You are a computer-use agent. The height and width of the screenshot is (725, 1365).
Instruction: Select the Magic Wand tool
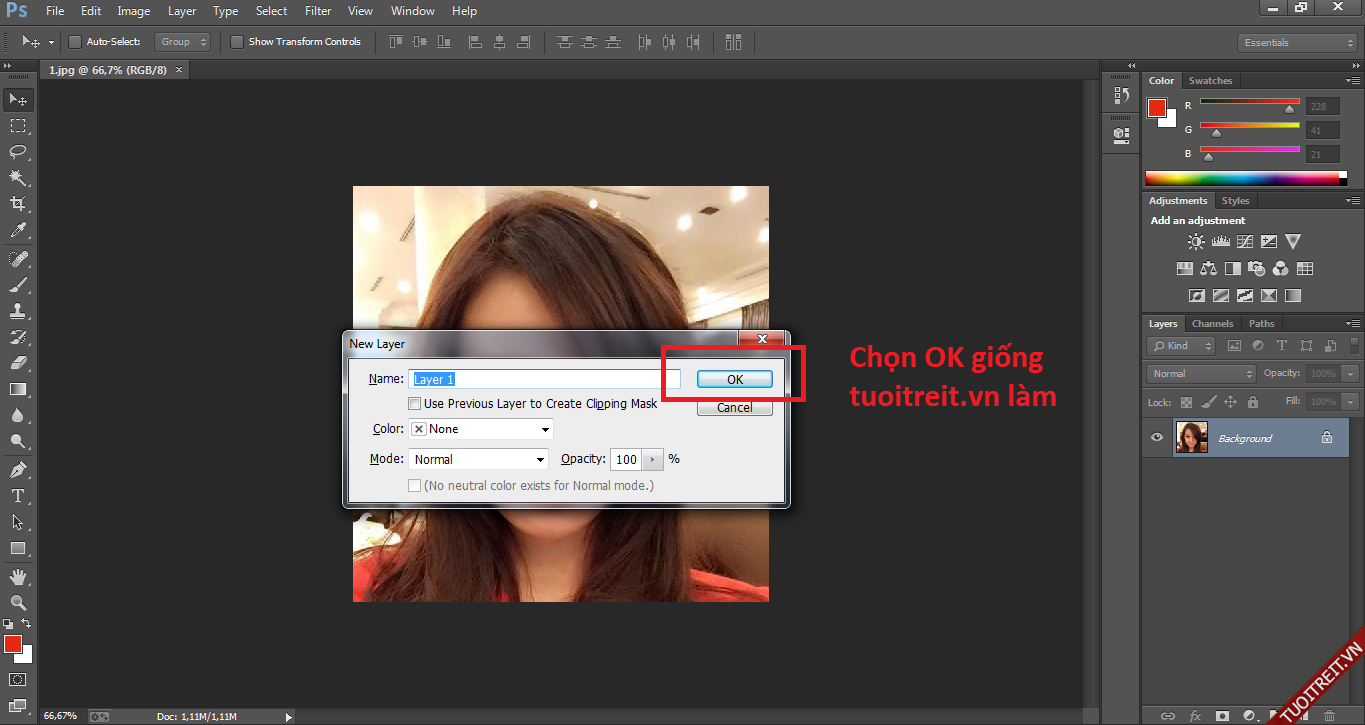(18, 178)
